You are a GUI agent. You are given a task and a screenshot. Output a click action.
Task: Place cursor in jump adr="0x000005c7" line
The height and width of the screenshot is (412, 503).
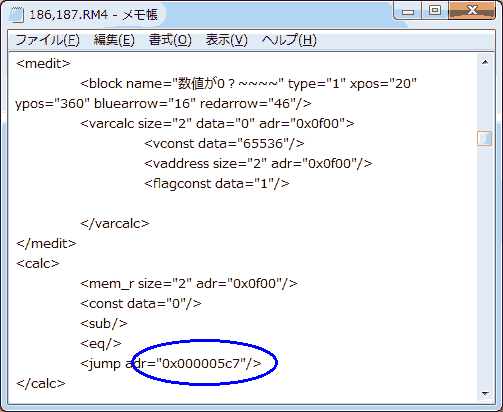[171, 363]
